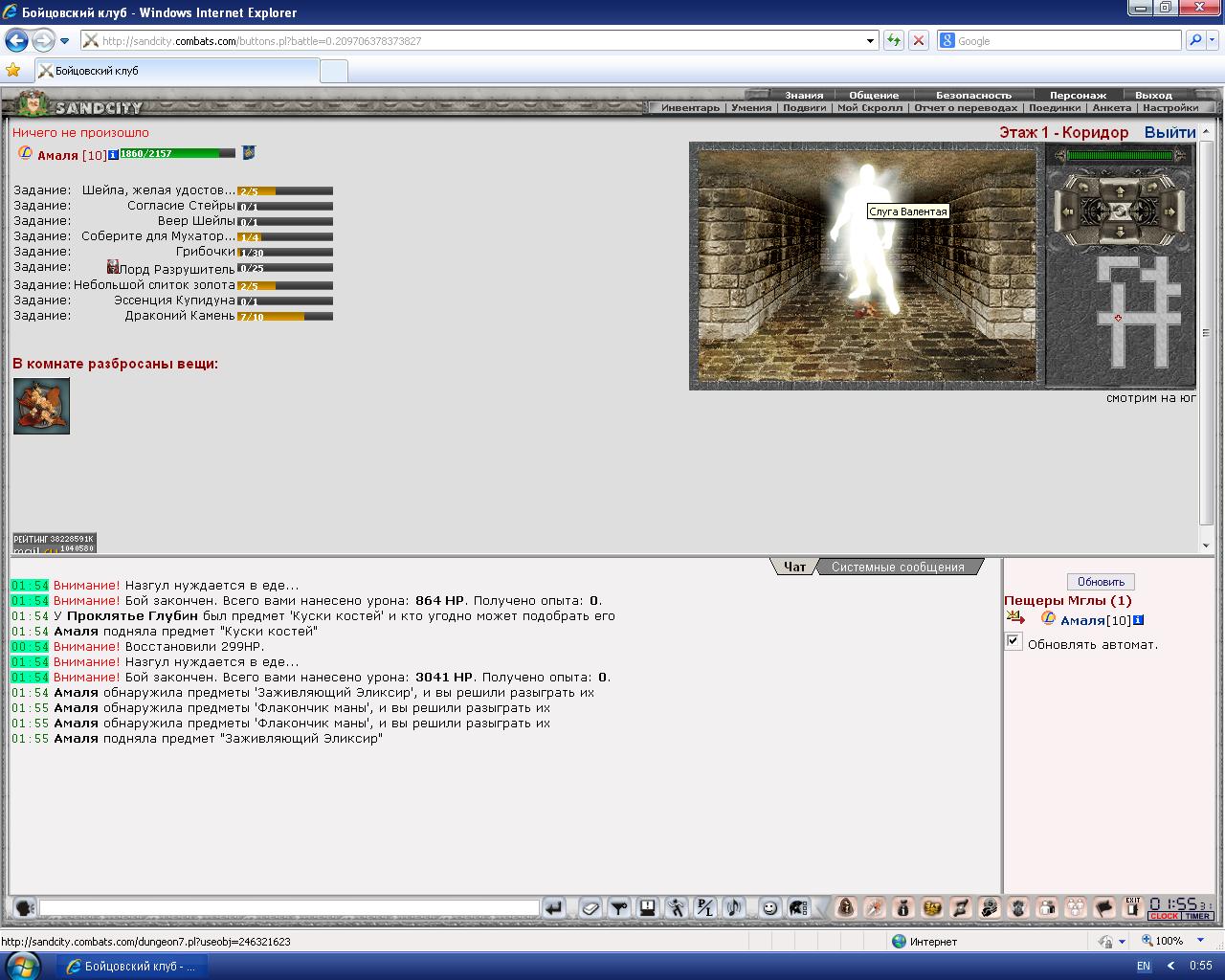
Task: Open Анкета submenu item
Action: coord(1111,108)
